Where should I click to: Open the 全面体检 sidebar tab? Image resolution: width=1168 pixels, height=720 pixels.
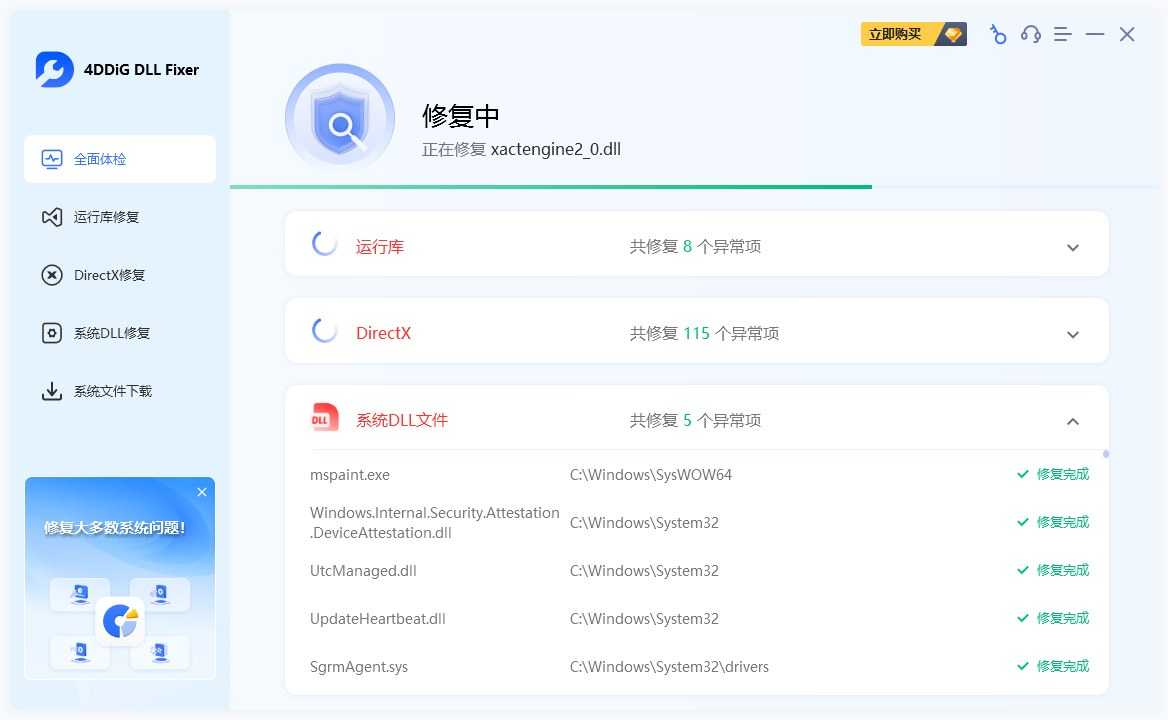coord(120,159)
